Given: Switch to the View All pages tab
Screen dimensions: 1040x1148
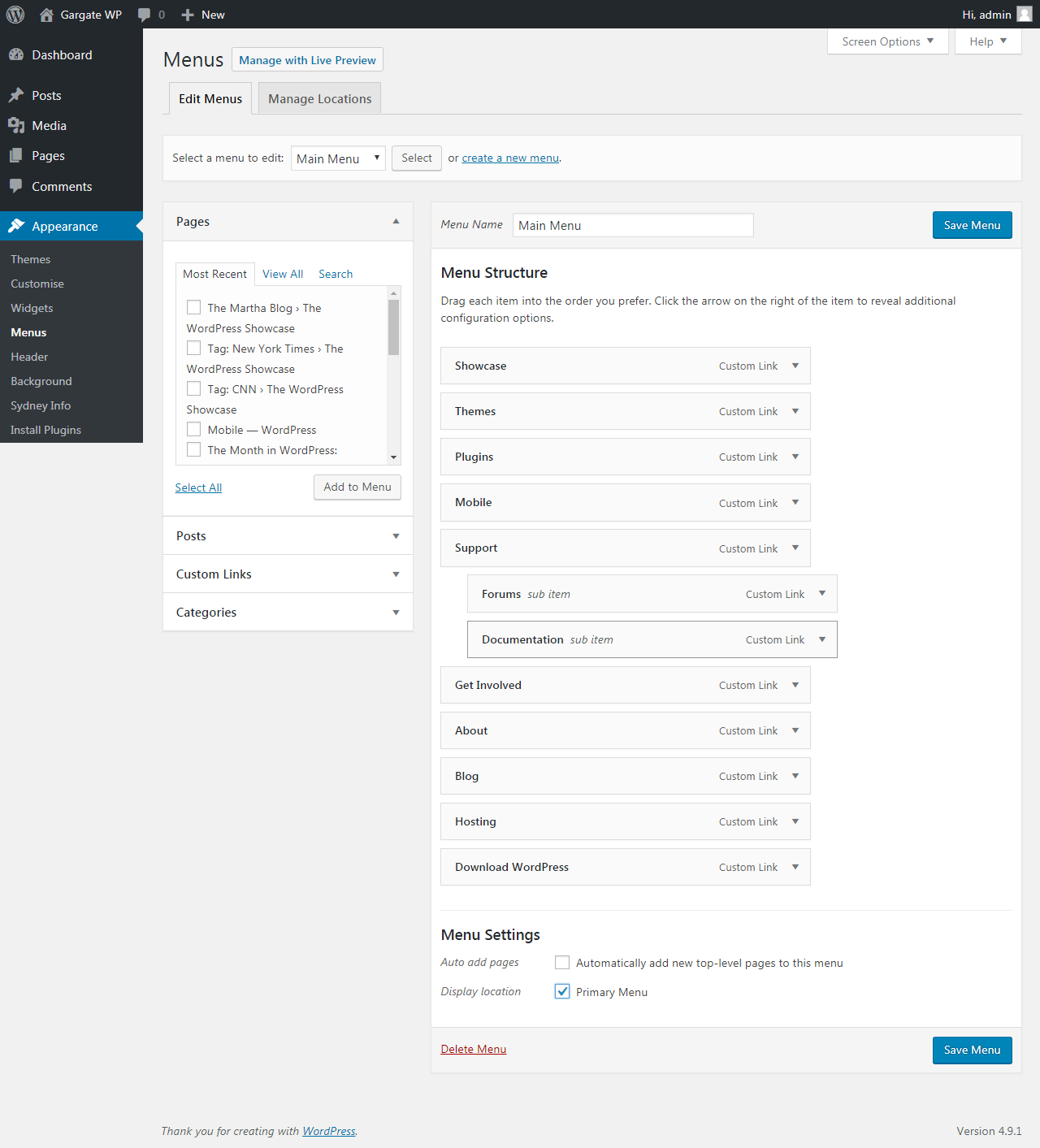Looking at the screenshot, I should click(283, 274).
